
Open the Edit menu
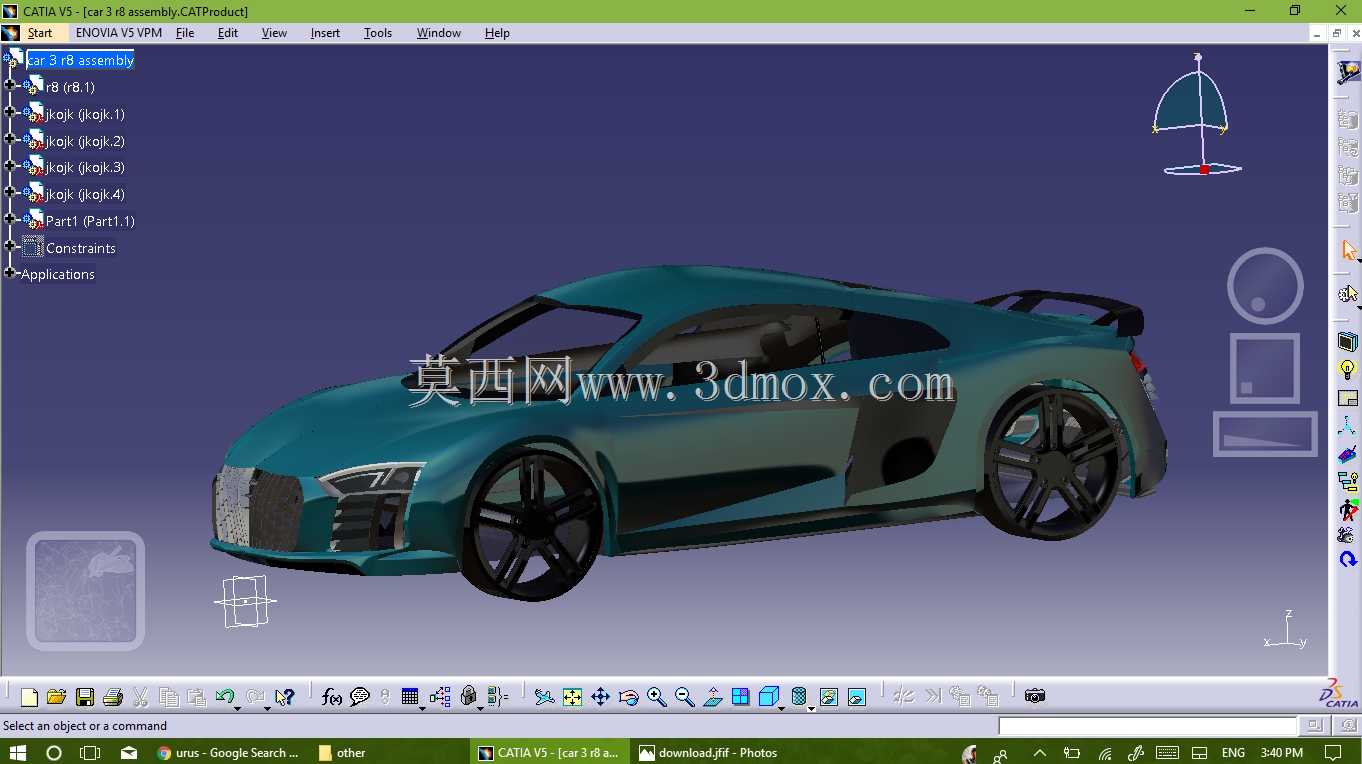tap(228, 33)
